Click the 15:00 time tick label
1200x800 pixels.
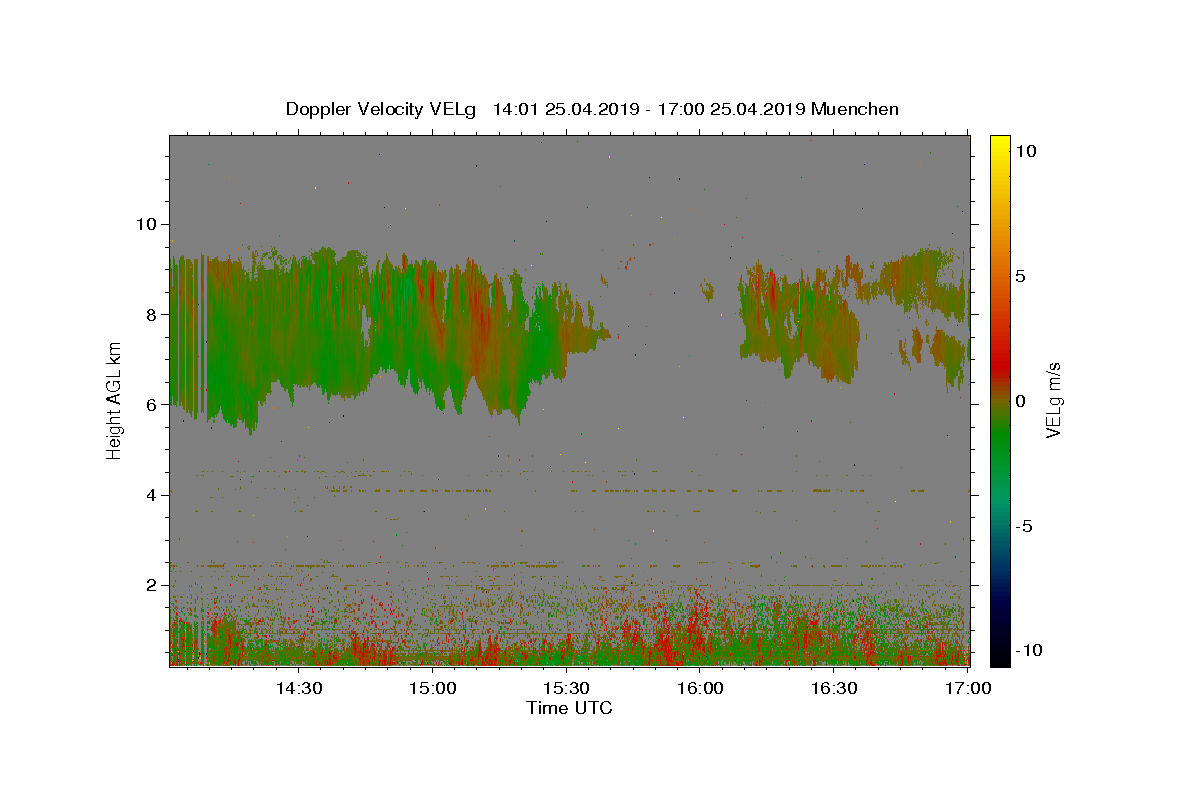click(x=433, y=688)
